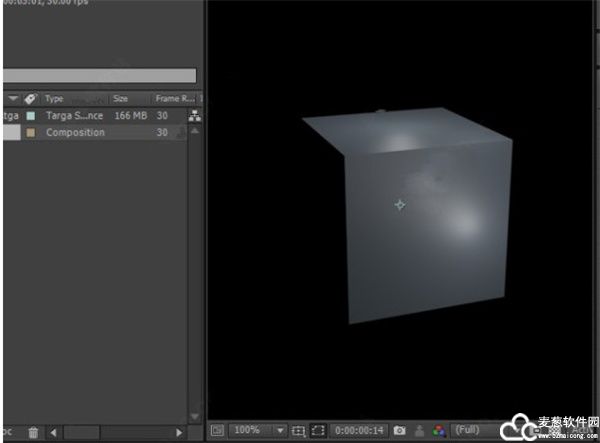The width and height of the screenshot is (600, 443).
Task: Select the Composition project item
Action: click(x=75, y=133)
